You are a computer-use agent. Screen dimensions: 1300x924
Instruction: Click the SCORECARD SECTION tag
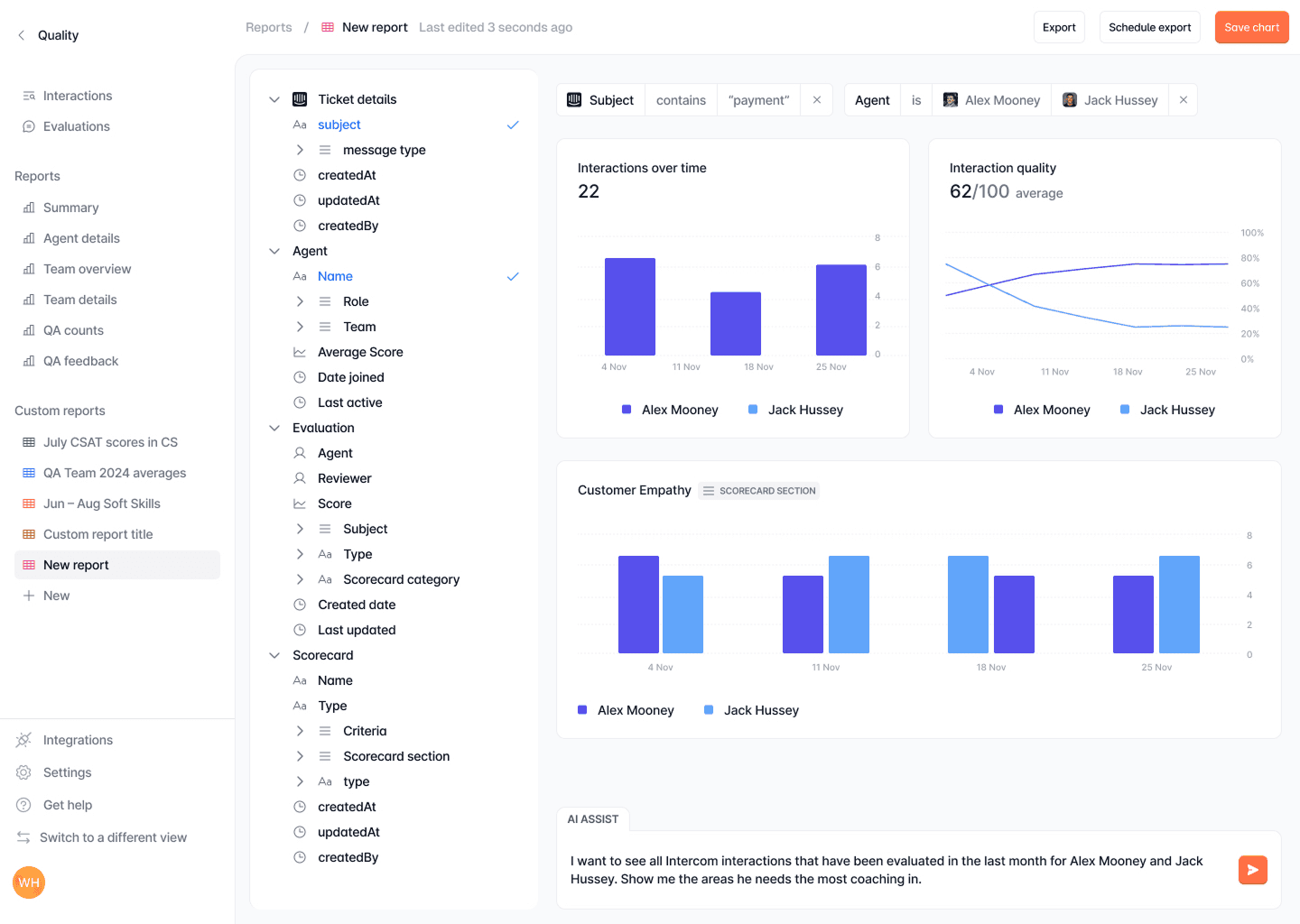coord(759,491)
